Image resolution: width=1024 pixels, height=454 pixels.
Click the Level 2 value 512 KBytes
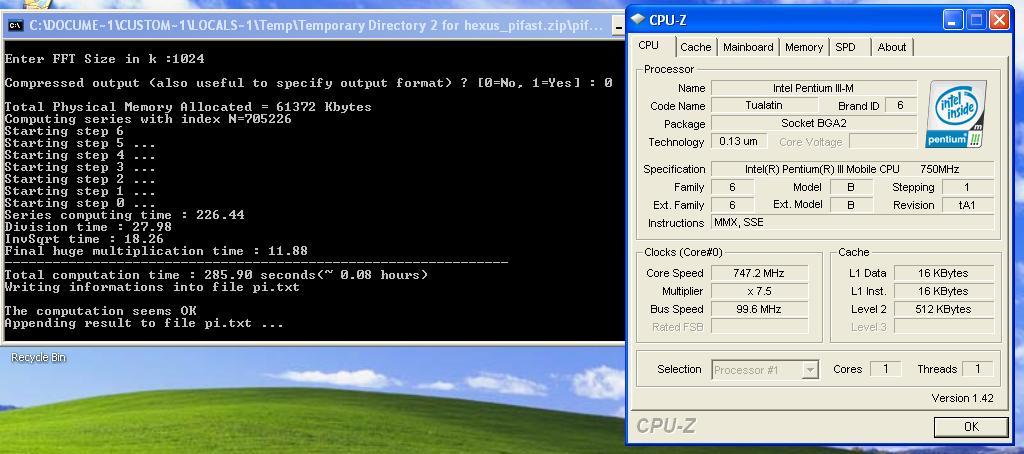944,309
